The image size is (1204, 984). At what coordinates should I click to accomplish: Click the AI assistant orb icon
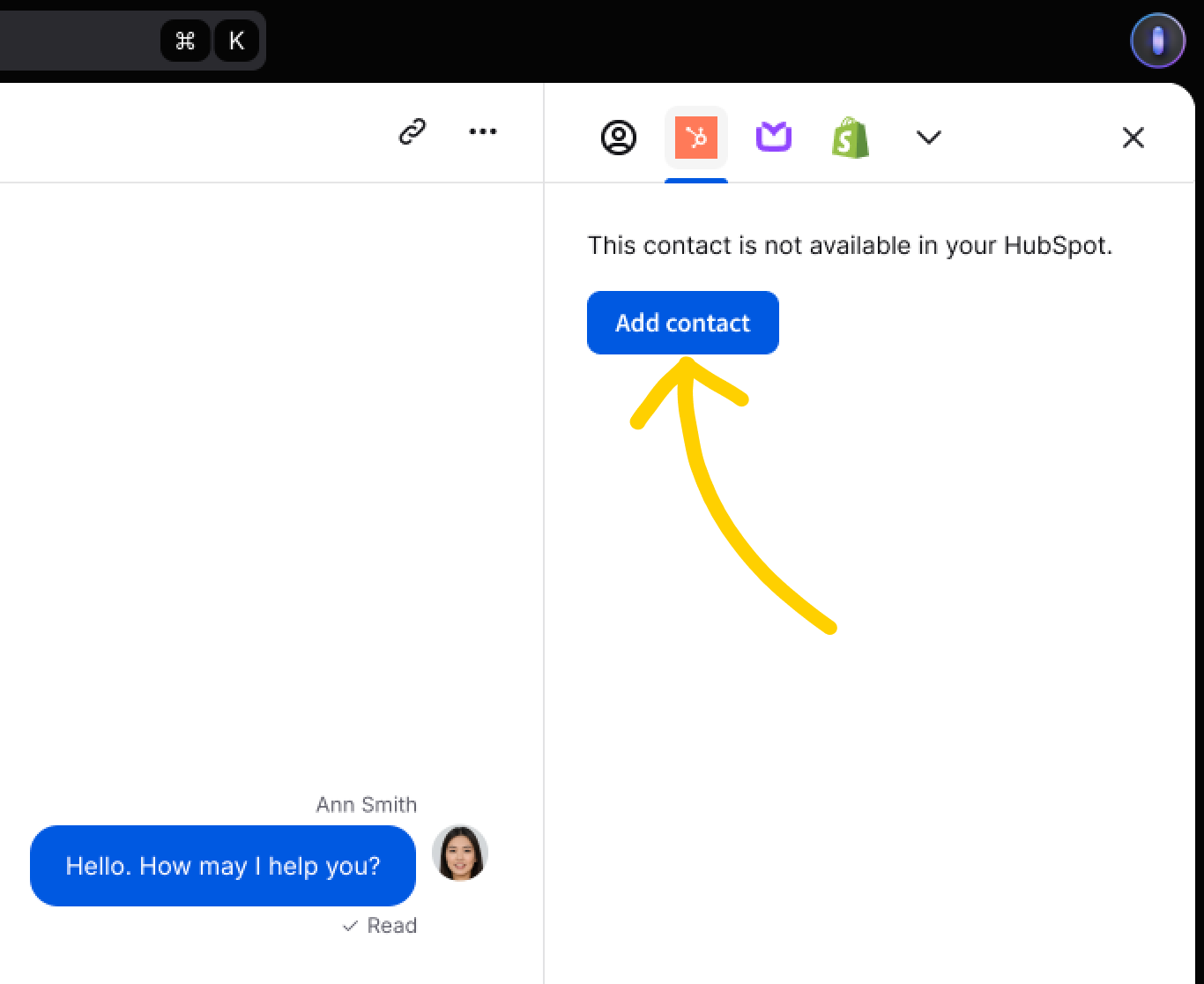pyautogui.click(x=1158, y=41)
